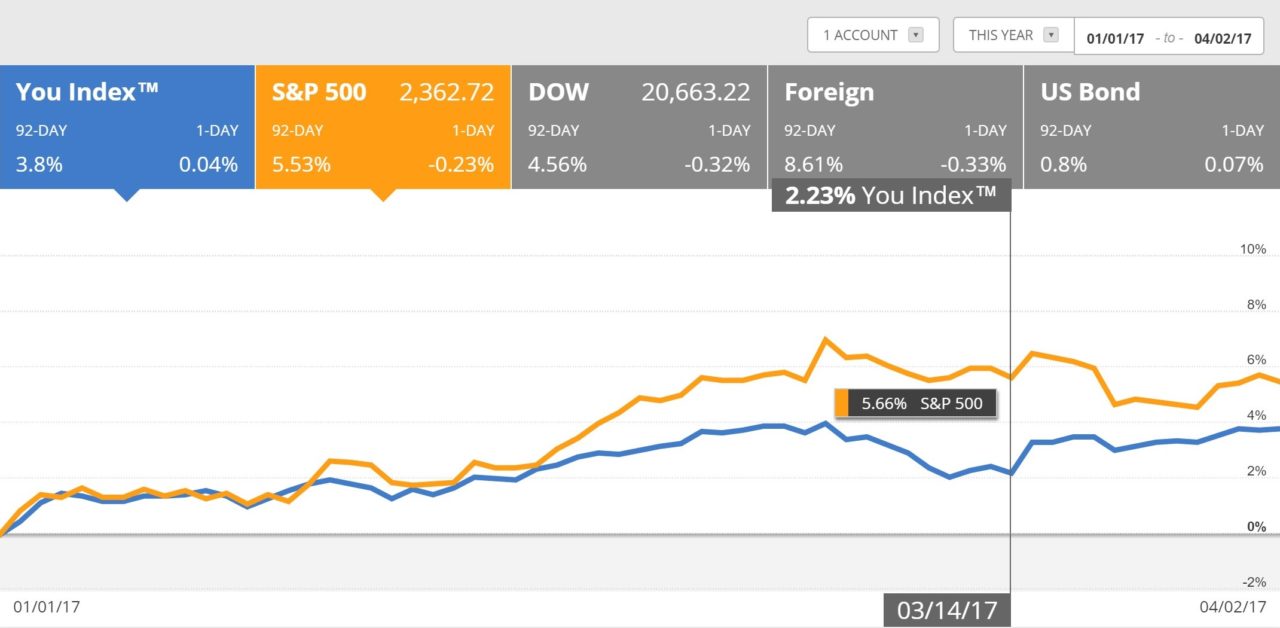Toggle the S&P 500 comparison tile

tap(383, 127)
